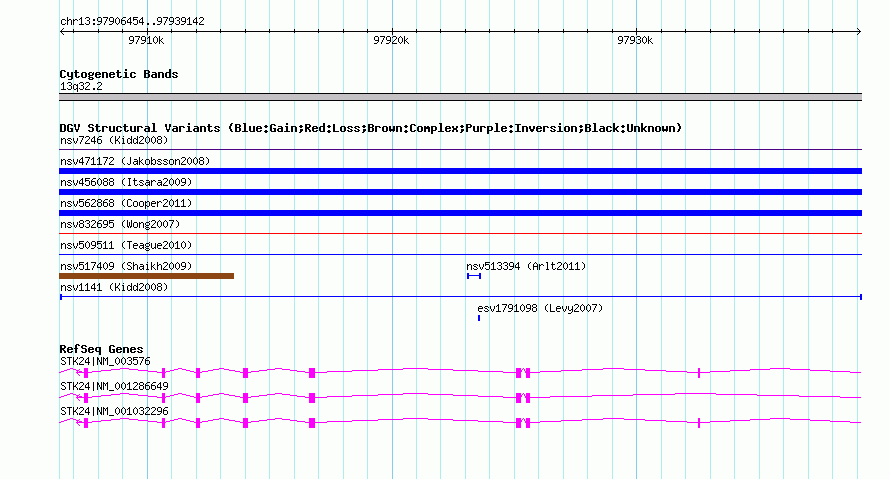The height and width of the screenshot is (479, 890).
Task: Select variant nsv1141 (Kidd2008) label
Action: [x=114, y=287]
